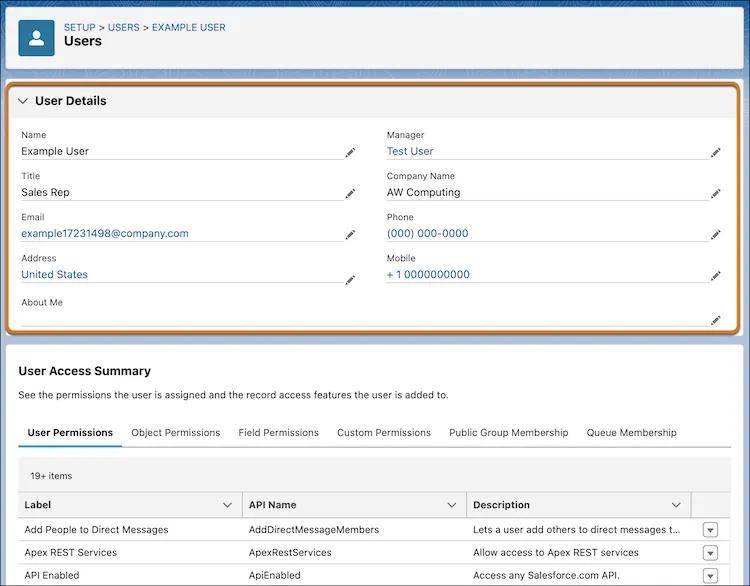Viewport: 750px width, 586px height.
Task: Open Description column dropdown chevron
Action: point(676,505)
